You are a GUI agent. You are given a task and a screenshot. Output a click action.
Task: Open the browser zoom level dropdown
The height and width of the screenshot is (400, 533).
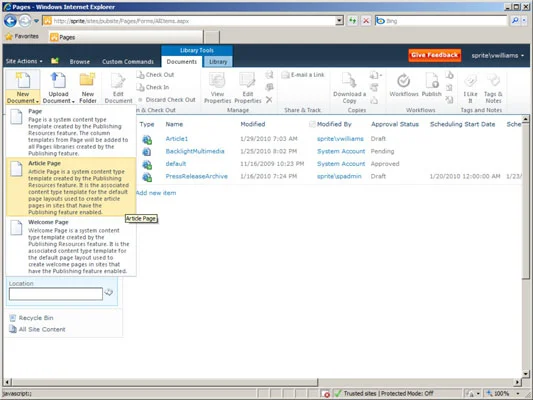pos(518,394)
